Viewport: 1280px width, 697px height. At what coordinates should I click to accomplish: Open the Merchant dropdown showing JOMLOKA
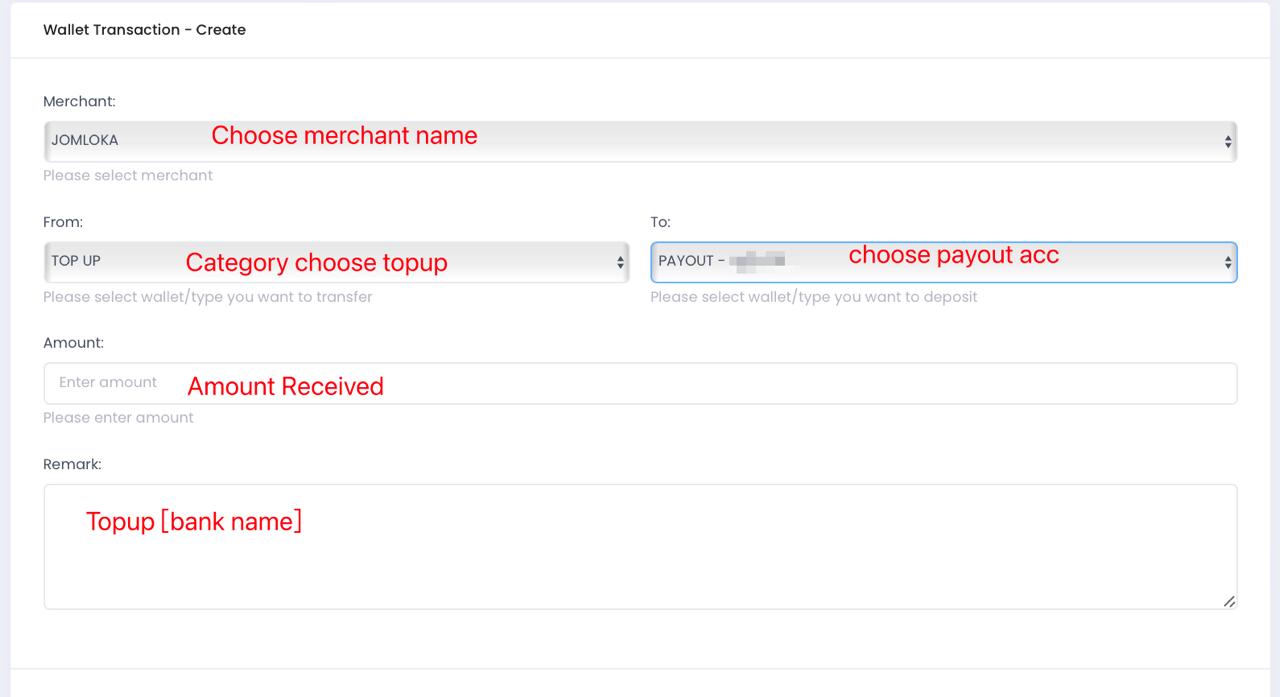pos(640,142)
